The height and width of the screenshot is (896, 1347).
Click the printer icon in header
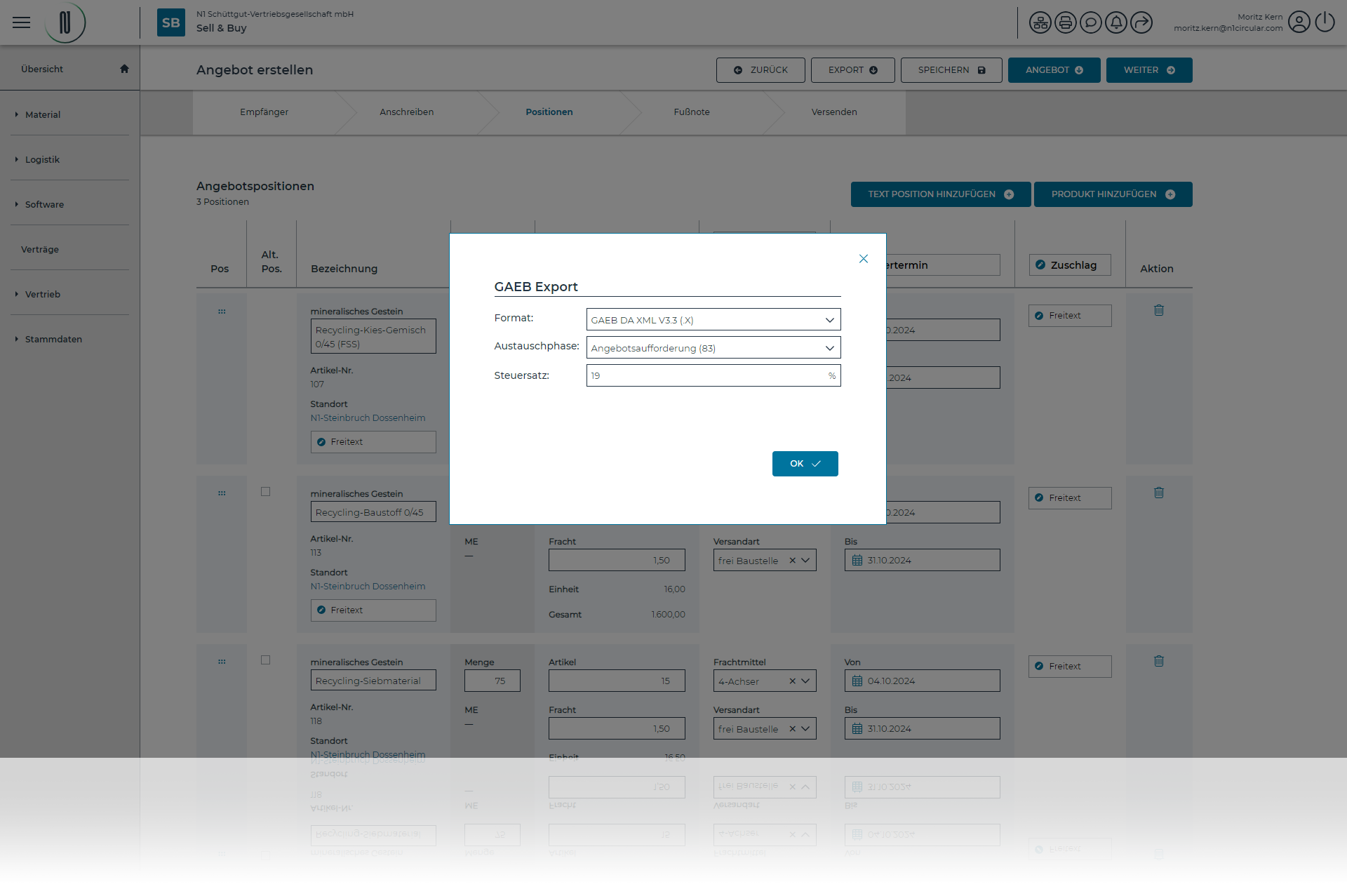pyautogui.click(x=1065, y=22)
